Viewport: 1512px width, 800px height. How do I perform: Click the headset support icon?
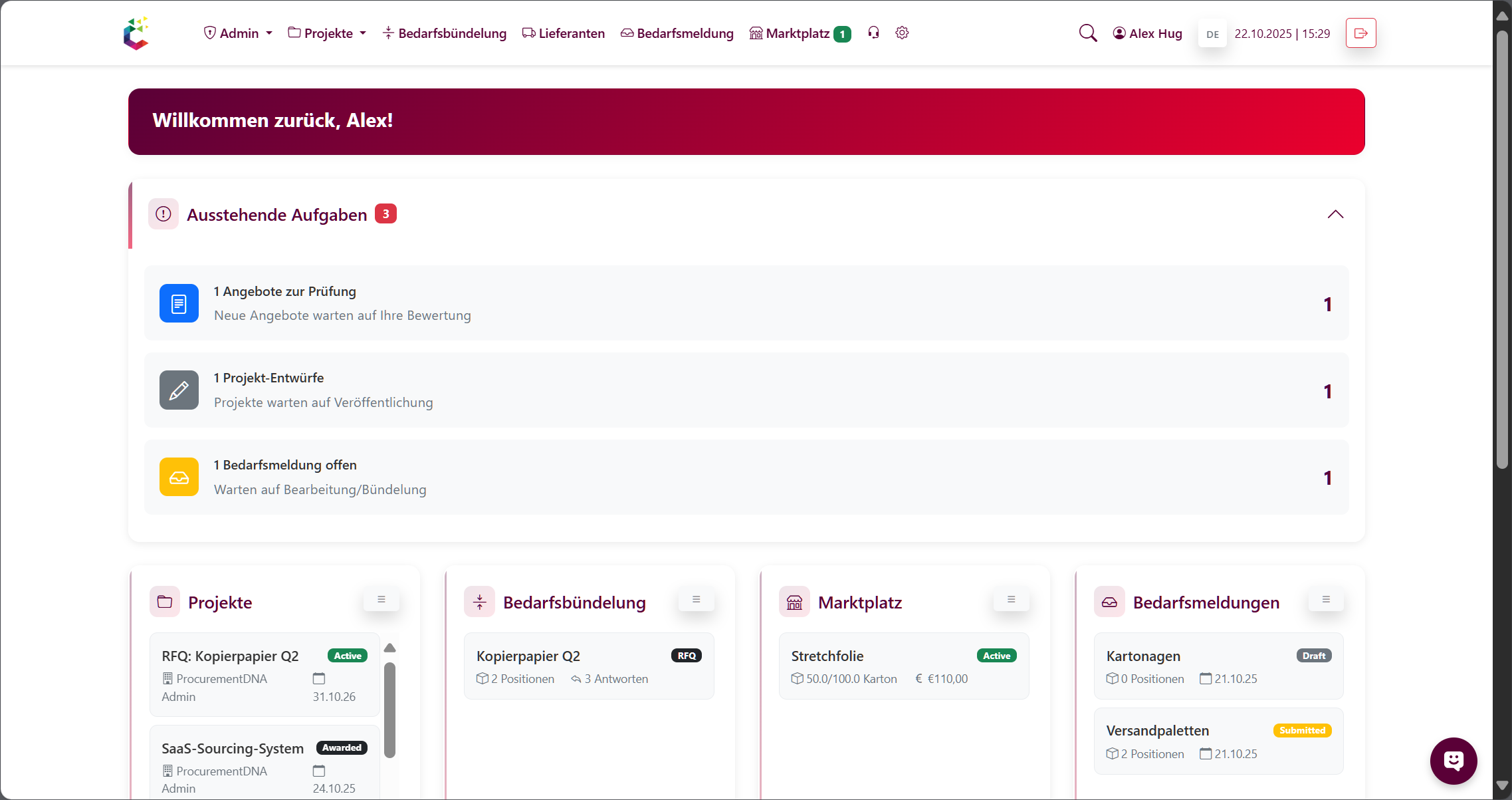(873, 32)
